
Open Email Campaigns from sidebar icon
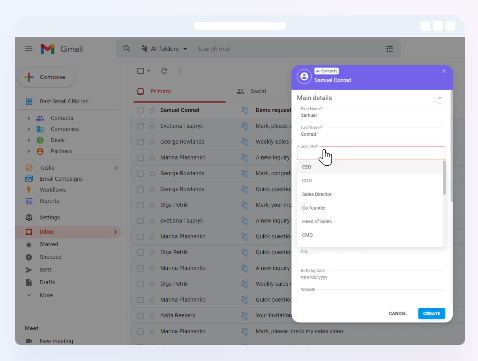[29, 179]
